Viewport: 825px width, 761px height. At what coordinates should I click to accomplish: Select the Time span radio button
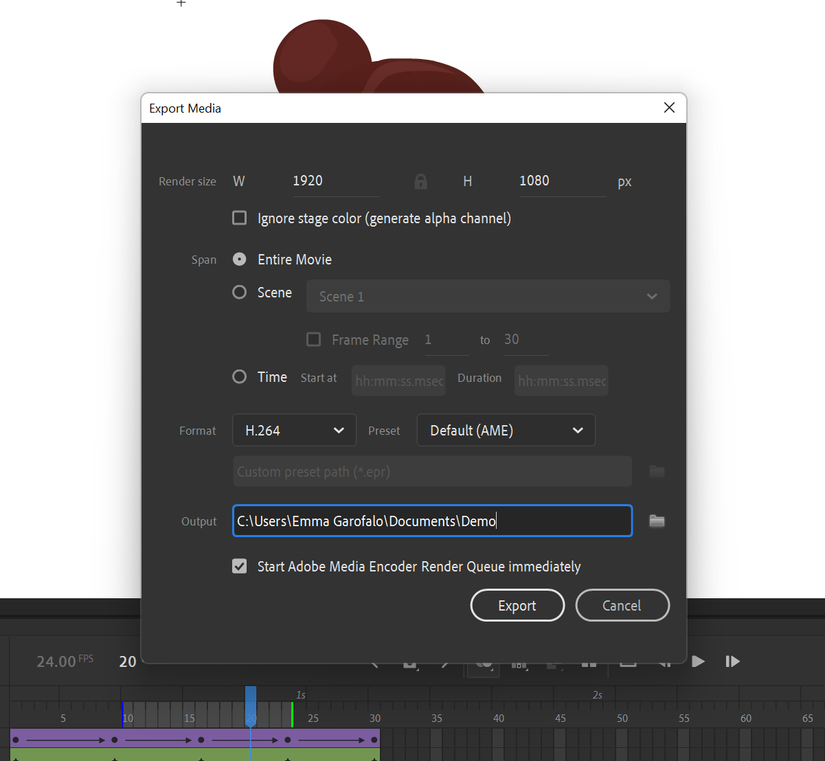point(237,377)
